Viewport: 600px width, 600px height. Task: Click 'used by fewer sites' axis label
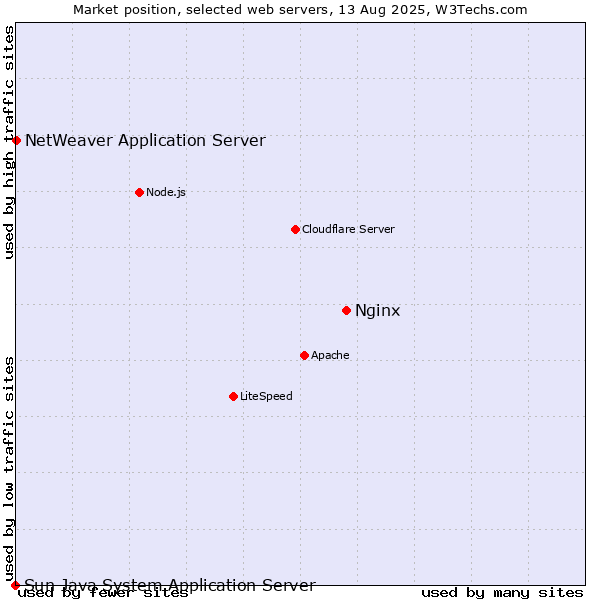103,593
